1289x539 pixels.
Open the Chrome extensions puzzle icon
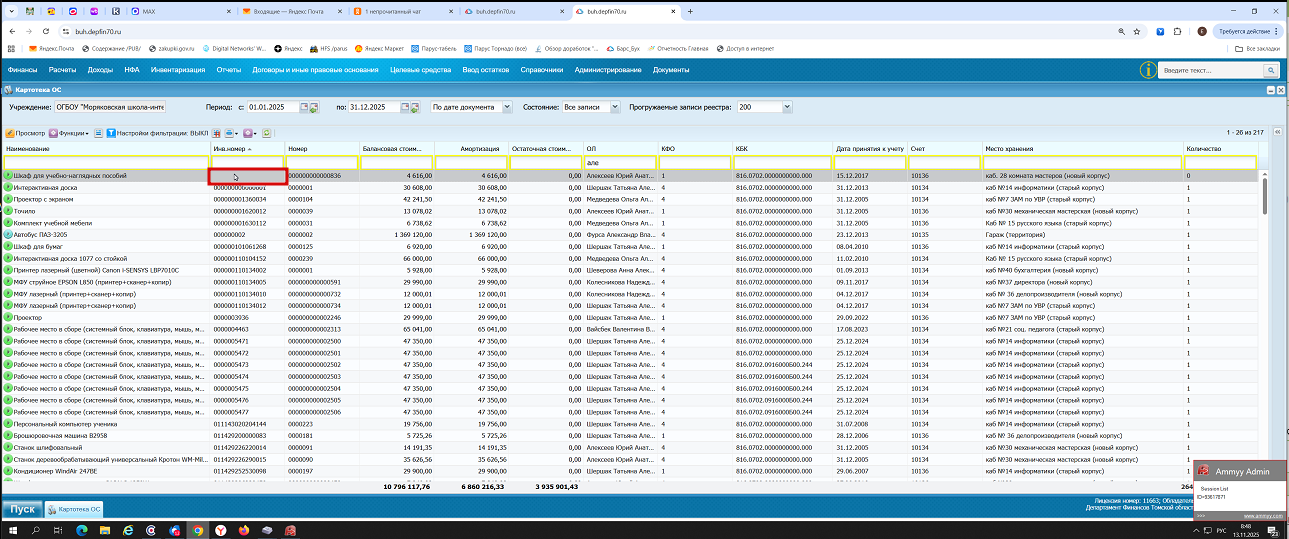(1179, 31)
